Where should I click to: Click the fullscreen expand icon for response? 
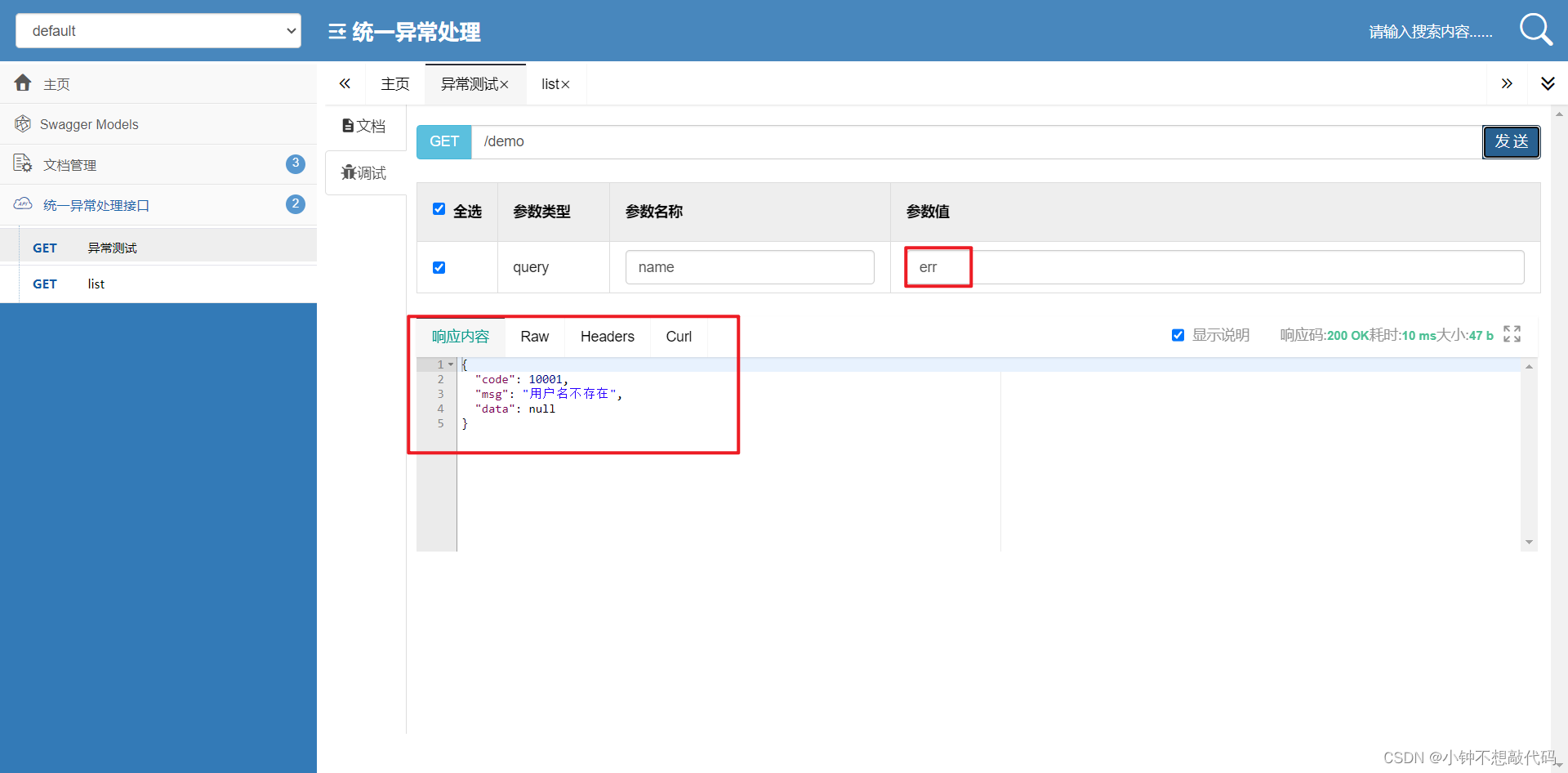click(1512, 333)
